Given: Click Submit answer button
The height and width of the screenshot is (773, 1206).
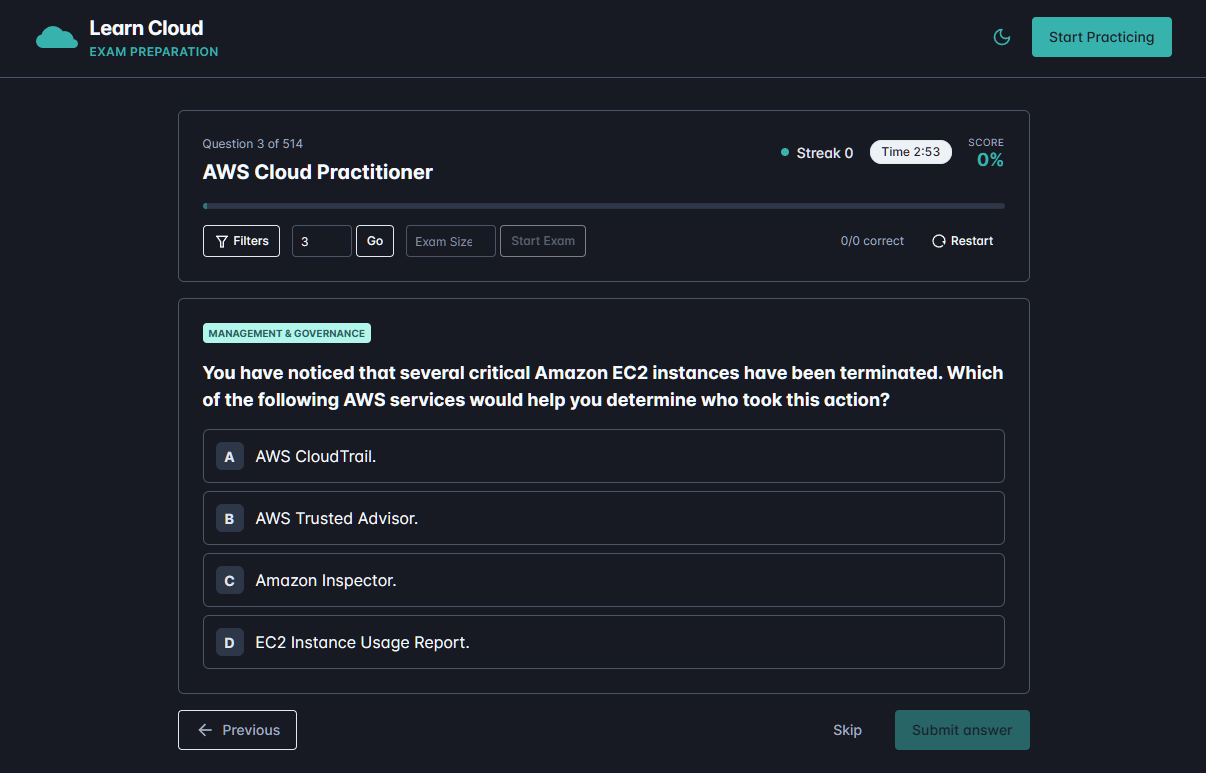Looking at the screenshot, I should click(x=962, y=730).
